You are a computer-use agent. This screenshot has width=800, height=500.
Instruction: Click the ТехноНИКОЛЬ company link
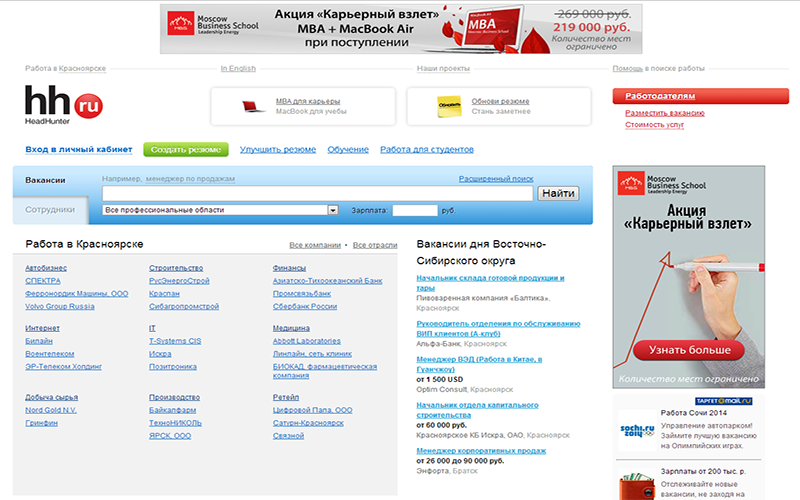click(176, 423)
